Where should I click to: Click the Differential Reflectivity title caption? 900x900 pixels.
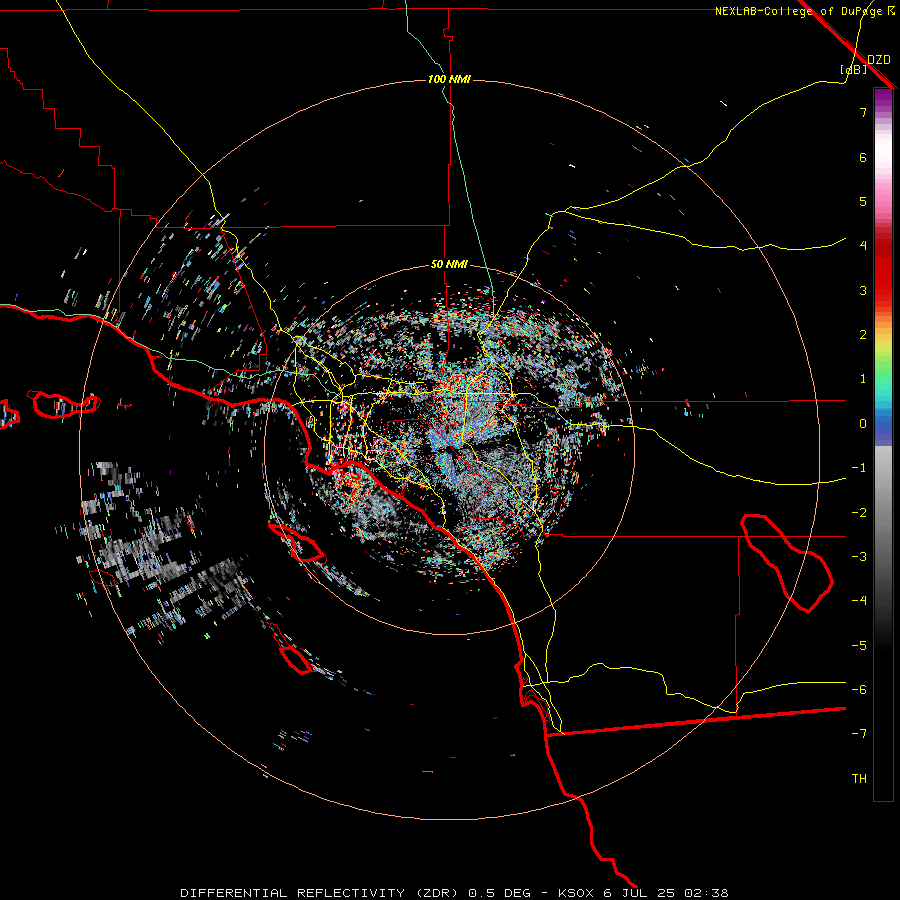(x=454, y=893)
